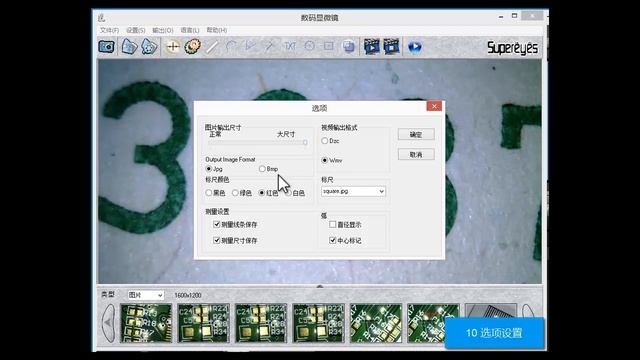The width and height of the screenshot is (640, 360).
Task: Close the 选项 dialog with the red X
Action: [434, 106]
